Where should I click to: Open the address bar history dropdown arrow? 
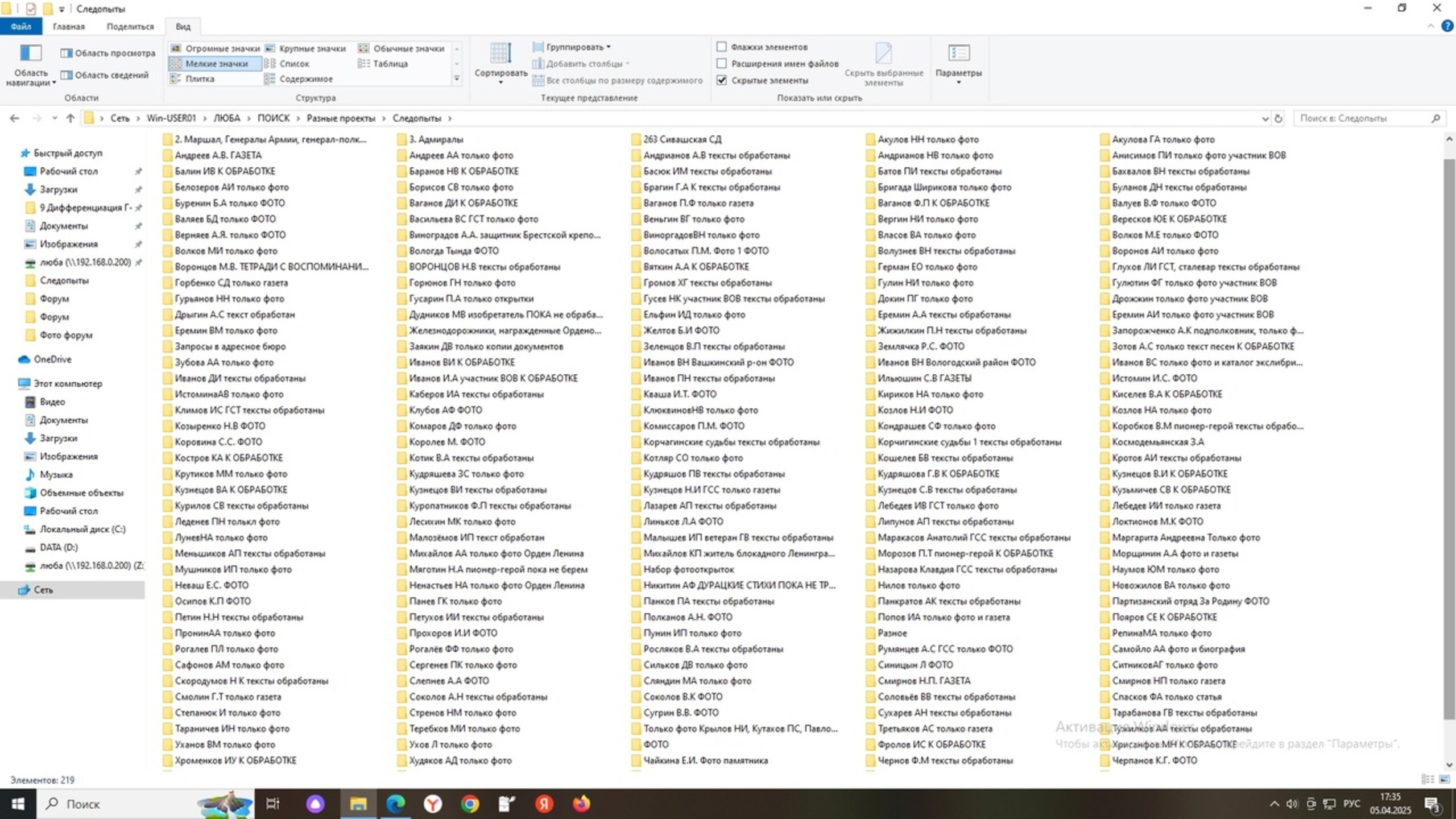coord(1265,118)
